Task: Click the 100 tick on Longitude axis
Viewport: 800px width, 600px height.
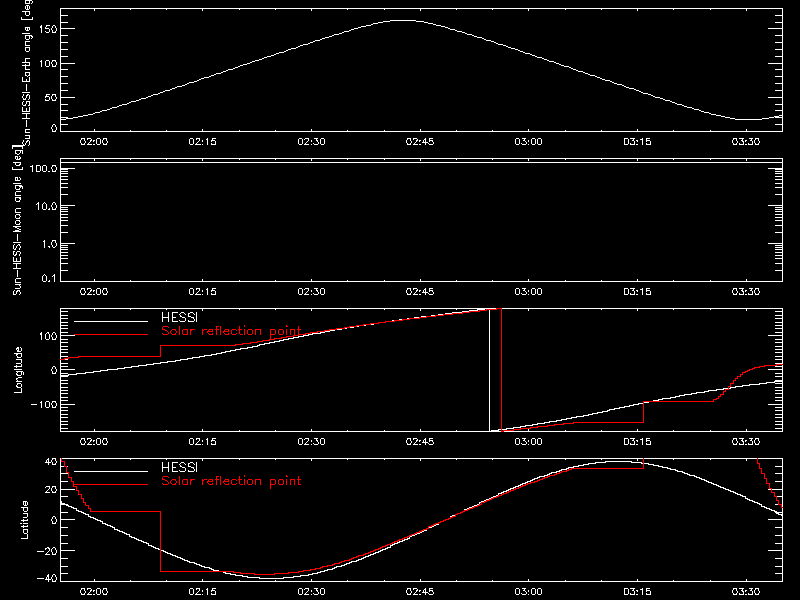Action: pyautogui.click(x=48, y=336)
